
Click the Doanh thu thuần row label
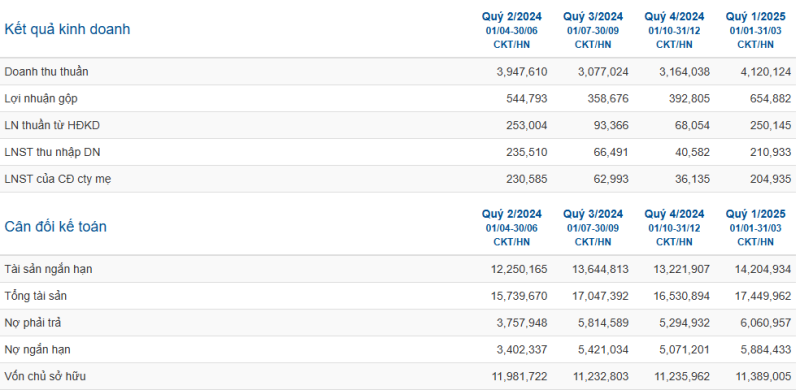[46, 72]
